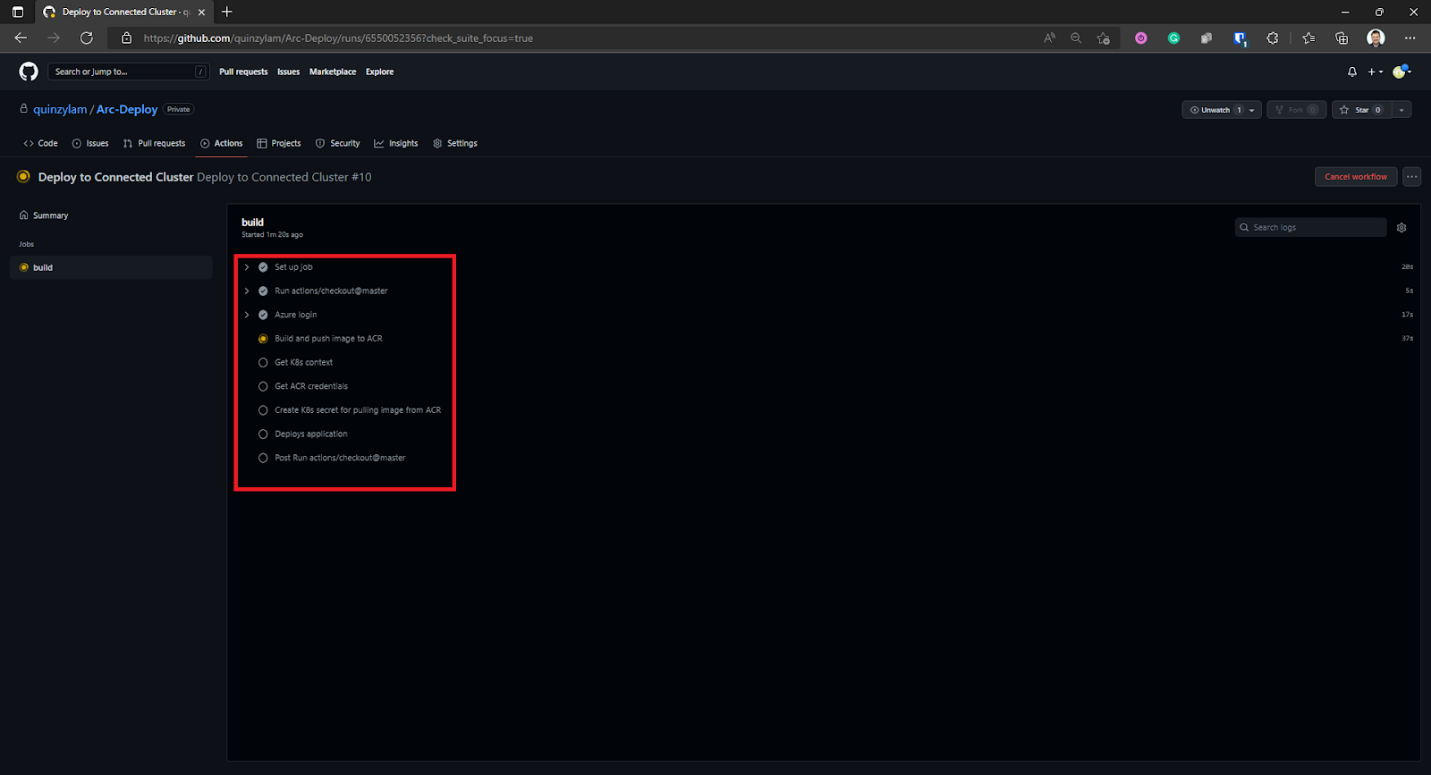Open the browser profile picture
The height and width of the screenshot is (775, 1431).
1376,38
